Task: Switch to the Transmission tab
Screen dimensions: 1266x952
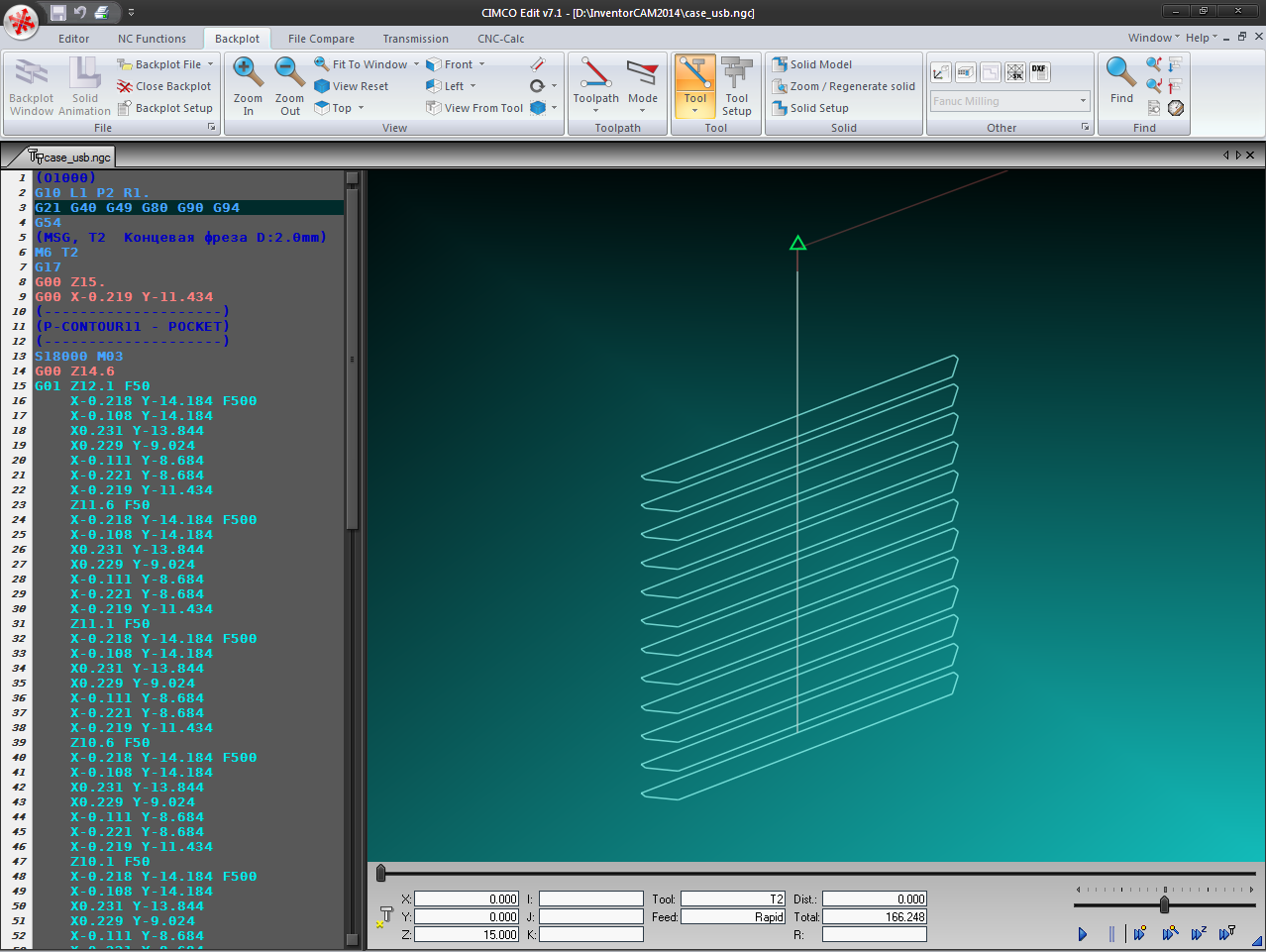Action: pyautogui.click(x=416, y=39)
